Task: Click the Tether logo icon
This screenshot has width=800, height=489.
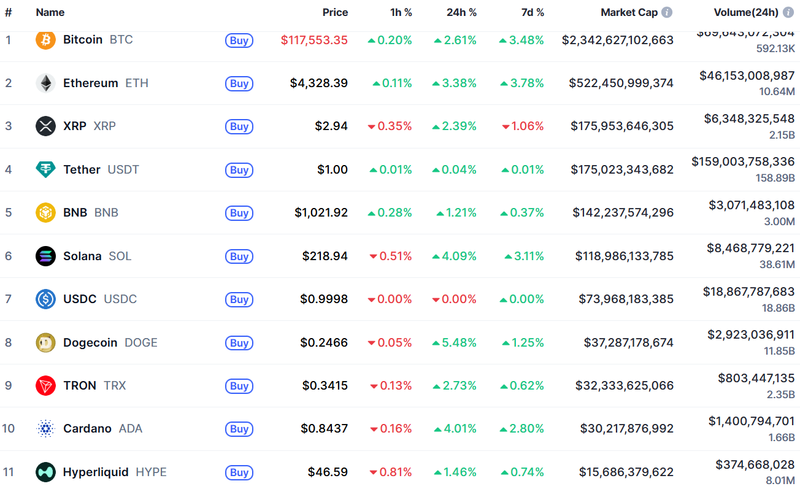Action: coord(46,169)
